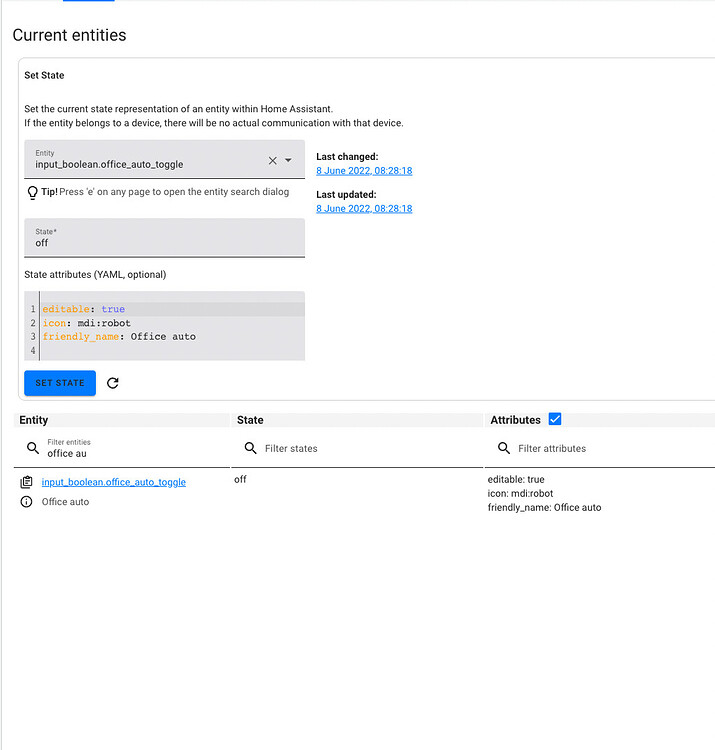Open the Last updated timestamp link
Screen dimensions: 715x750
(364, 209)
